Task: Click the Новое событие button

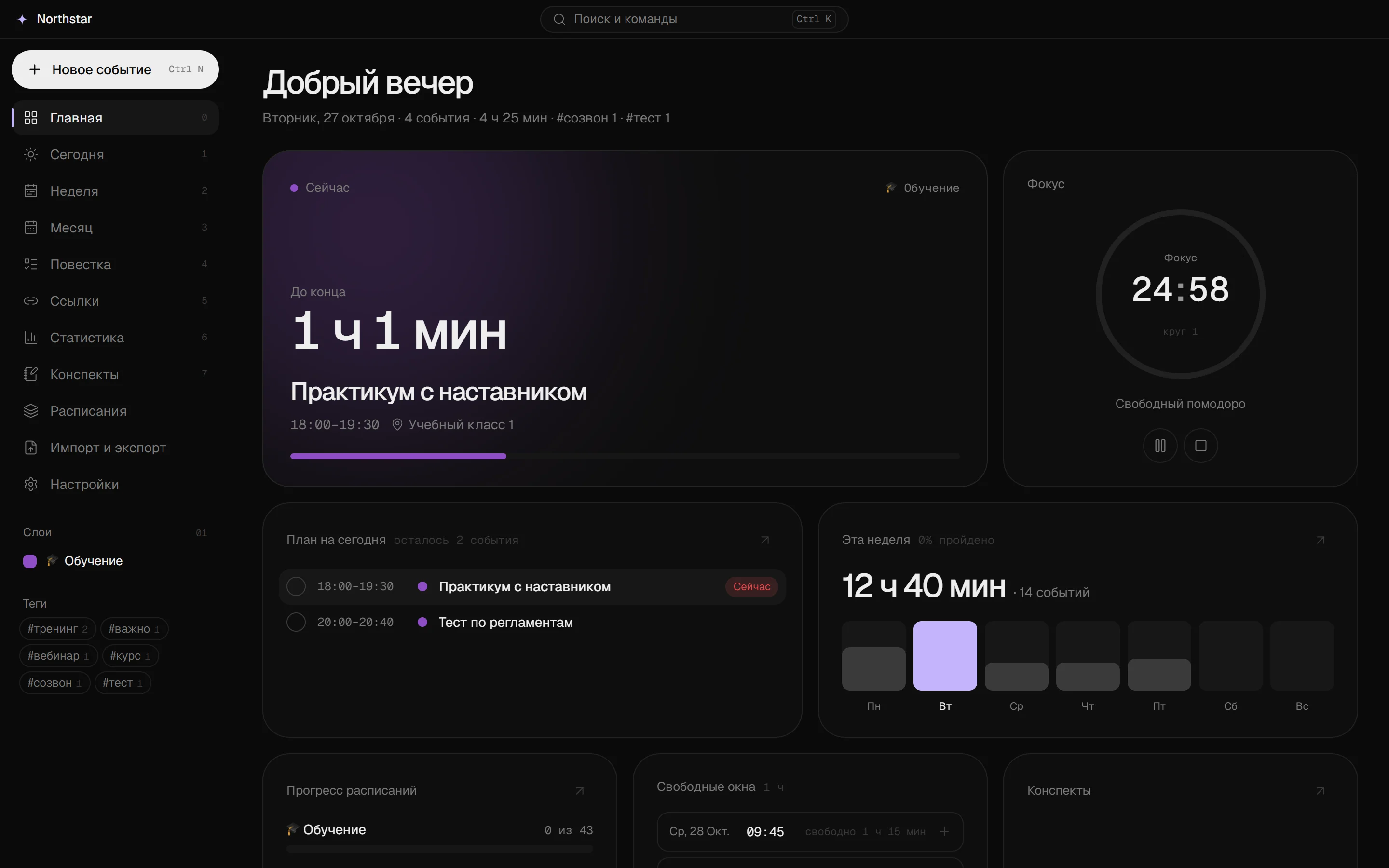Action: tap(115, 69)
